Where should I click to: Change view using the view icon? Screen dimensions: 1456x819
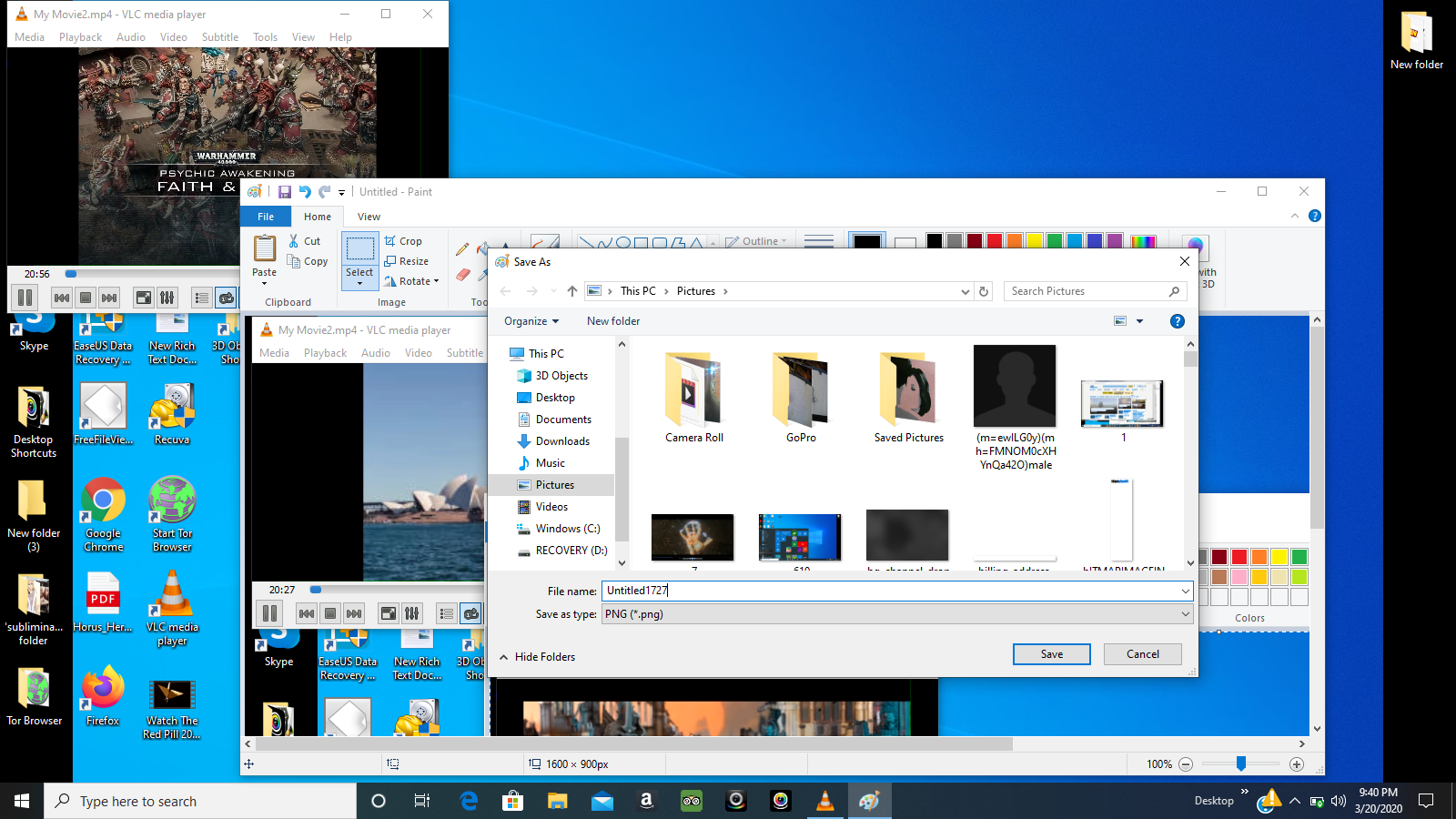click(x=1120, y=321)
